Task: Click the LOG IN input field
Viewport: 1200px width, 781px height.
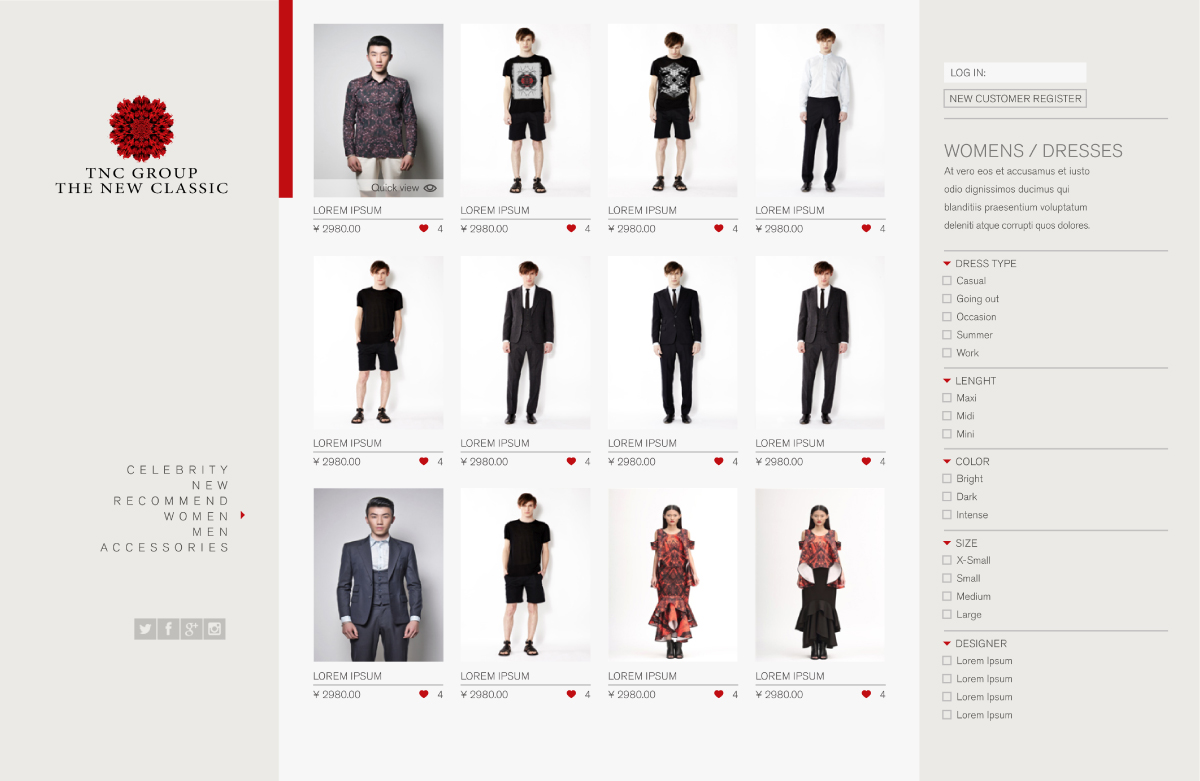Action: coord(1015,72)
